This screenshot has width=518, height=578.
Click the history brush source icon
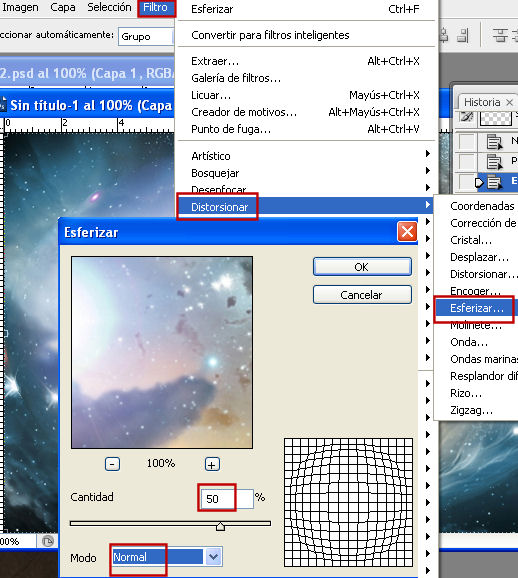[x=467, y=118]
